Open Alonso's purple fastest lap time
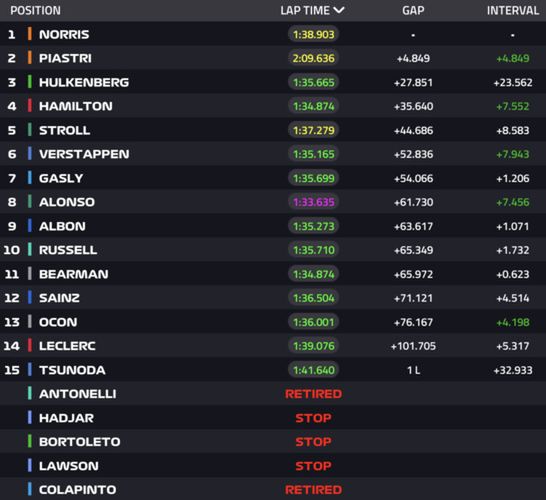Screen dimensions: 546x500 coord(313,202)
